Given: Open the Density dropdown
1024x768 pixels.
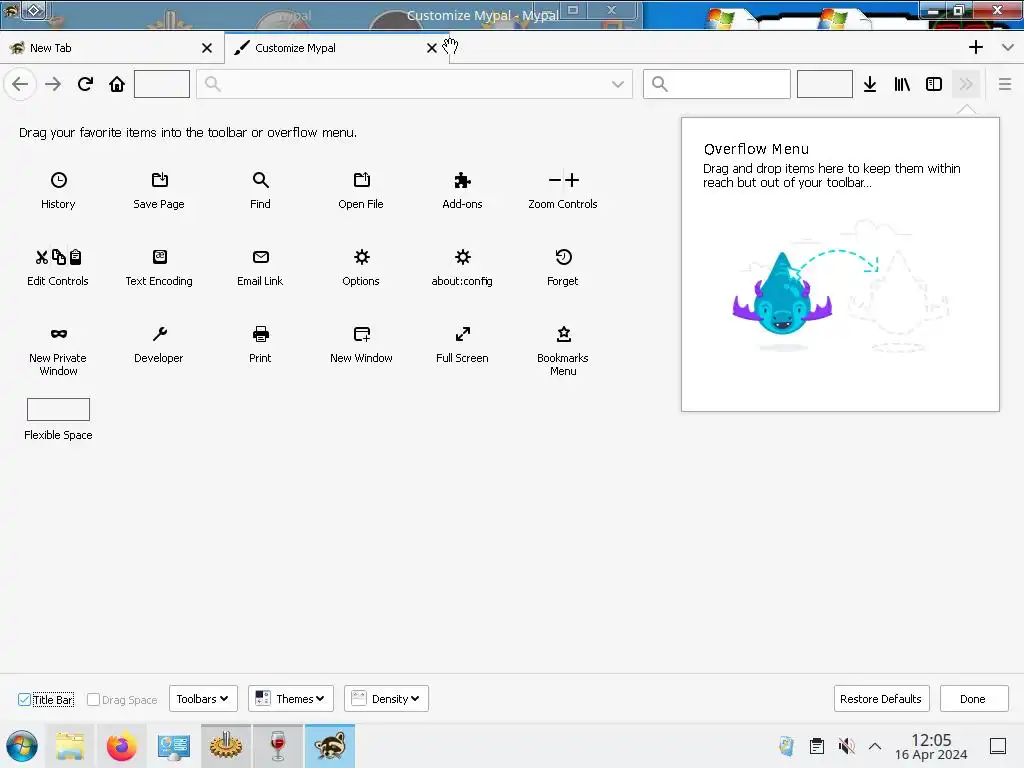Looking at the screenshot, I should (x=386, y=699).
